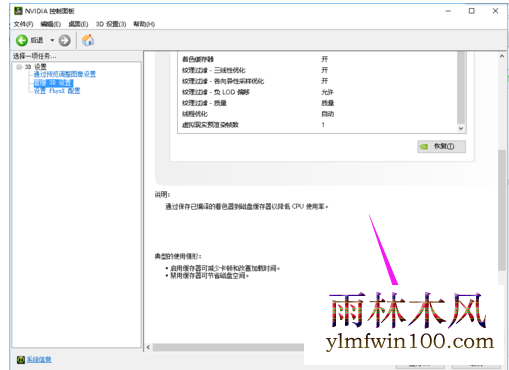Click the 允许 value for negative LOD bias

(x=327, y=92)
